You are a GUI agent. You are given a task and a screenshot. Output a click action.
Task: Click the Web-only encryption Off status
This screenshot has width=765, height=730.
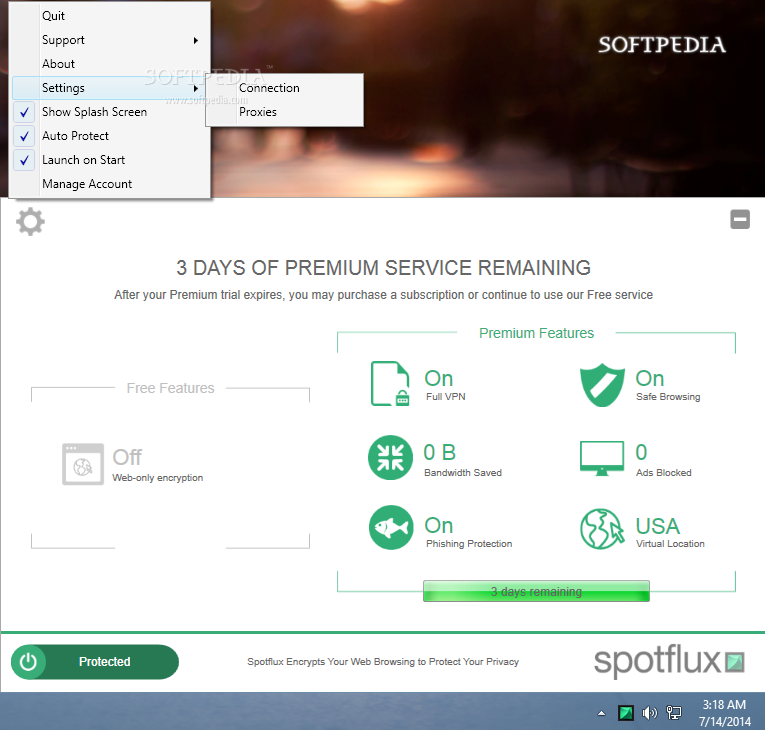[127, 457]
